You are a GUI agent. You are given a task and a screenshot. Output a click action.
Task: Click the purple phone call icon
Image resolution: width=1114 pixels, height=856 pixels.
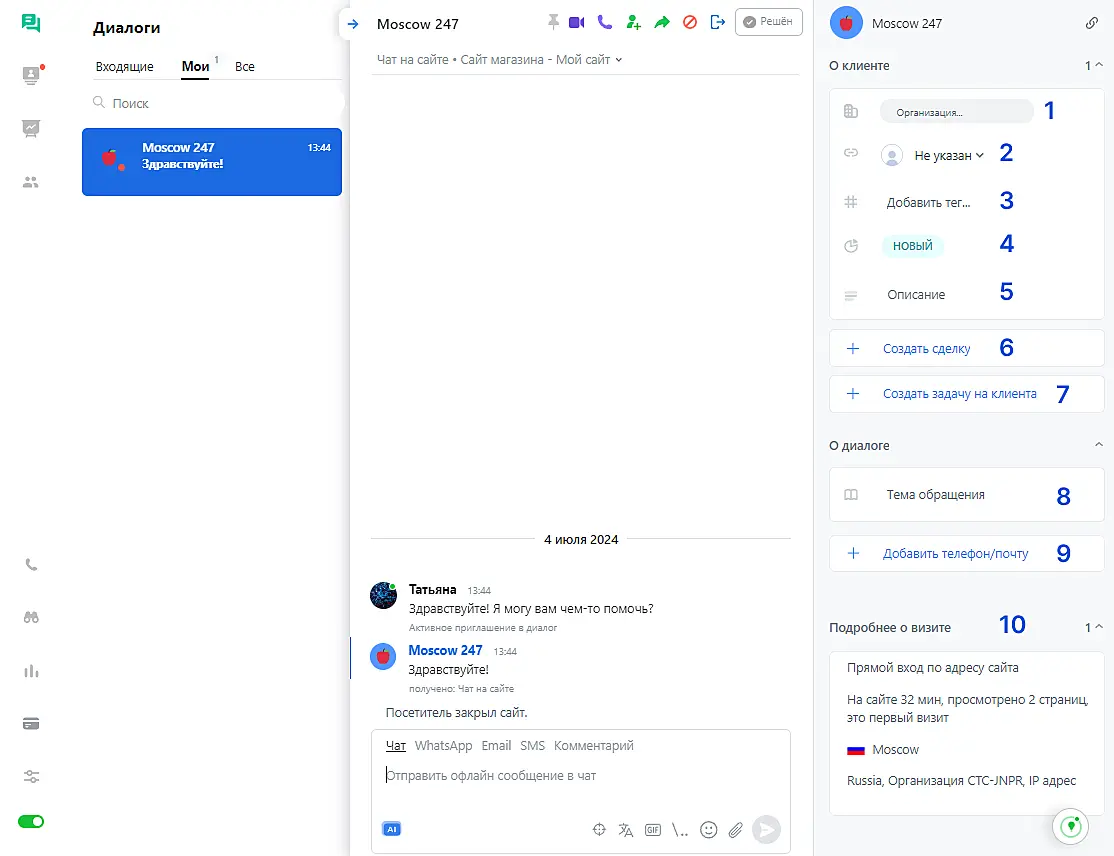pos(604,22)
